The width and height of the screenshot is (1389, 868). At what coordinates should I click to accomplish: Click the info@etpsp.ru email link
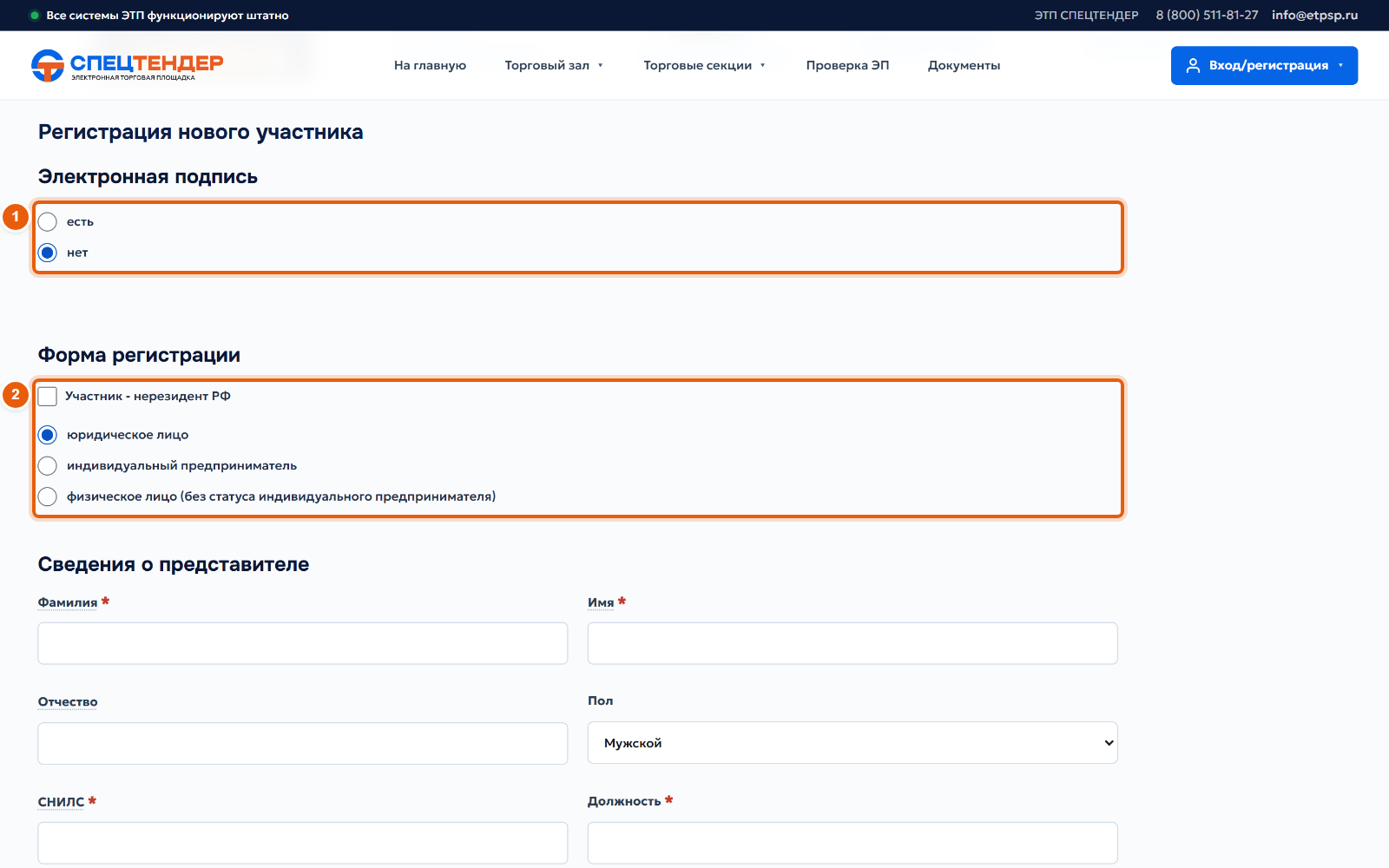(1314, 16)
